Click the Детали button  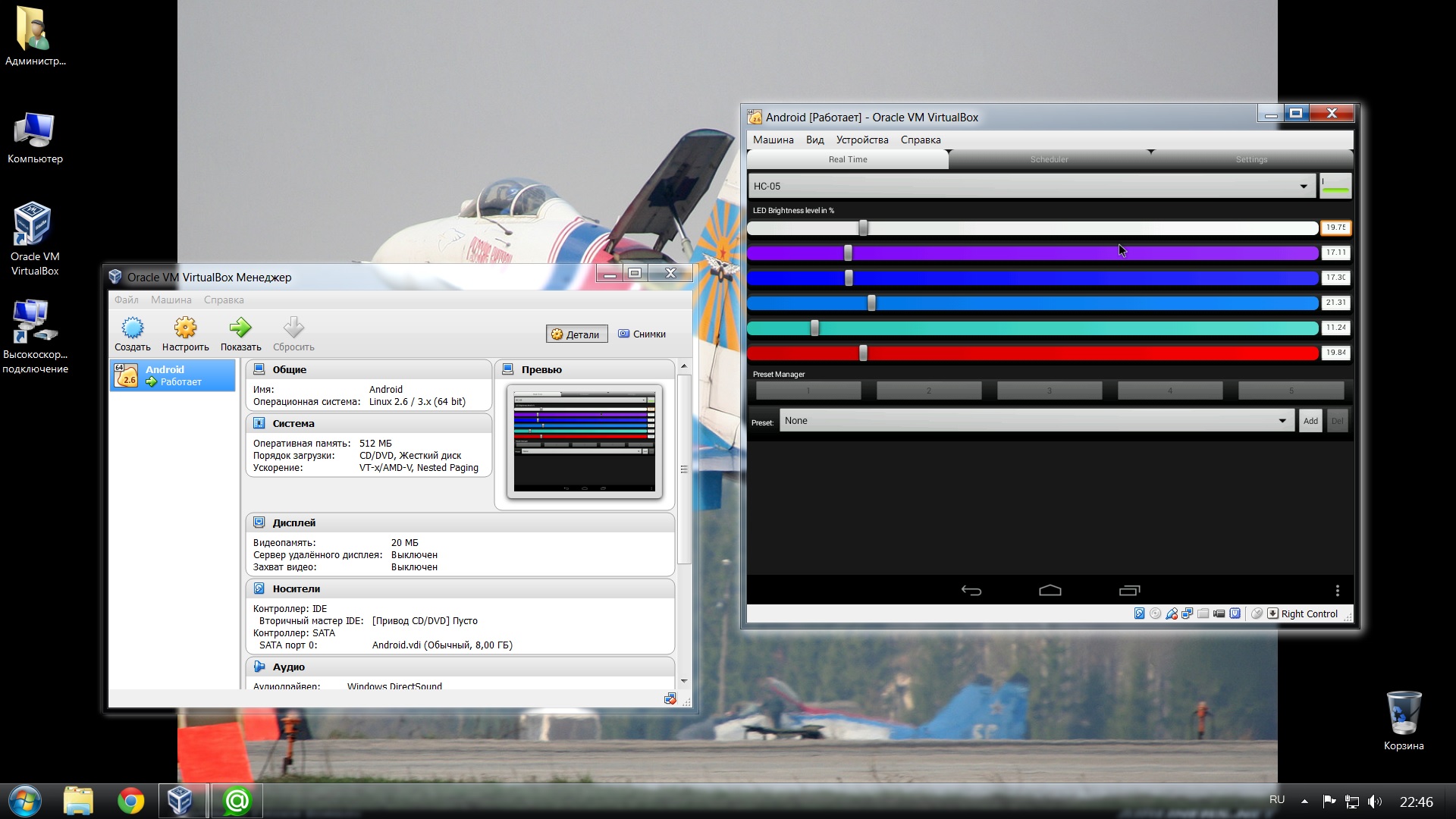[576, 334]
